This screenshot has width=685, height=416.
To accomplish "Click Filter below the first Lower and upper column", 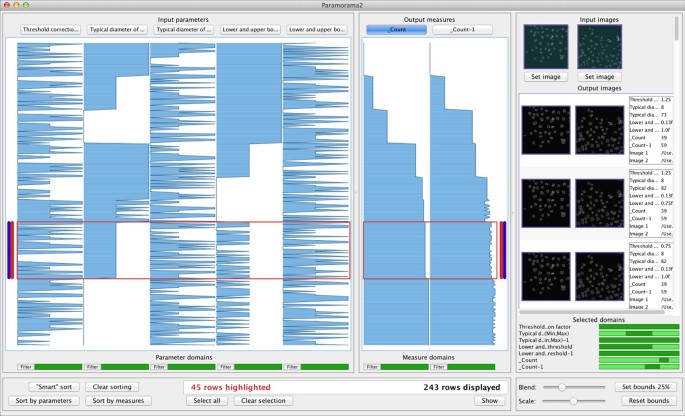I will (226, 367).
